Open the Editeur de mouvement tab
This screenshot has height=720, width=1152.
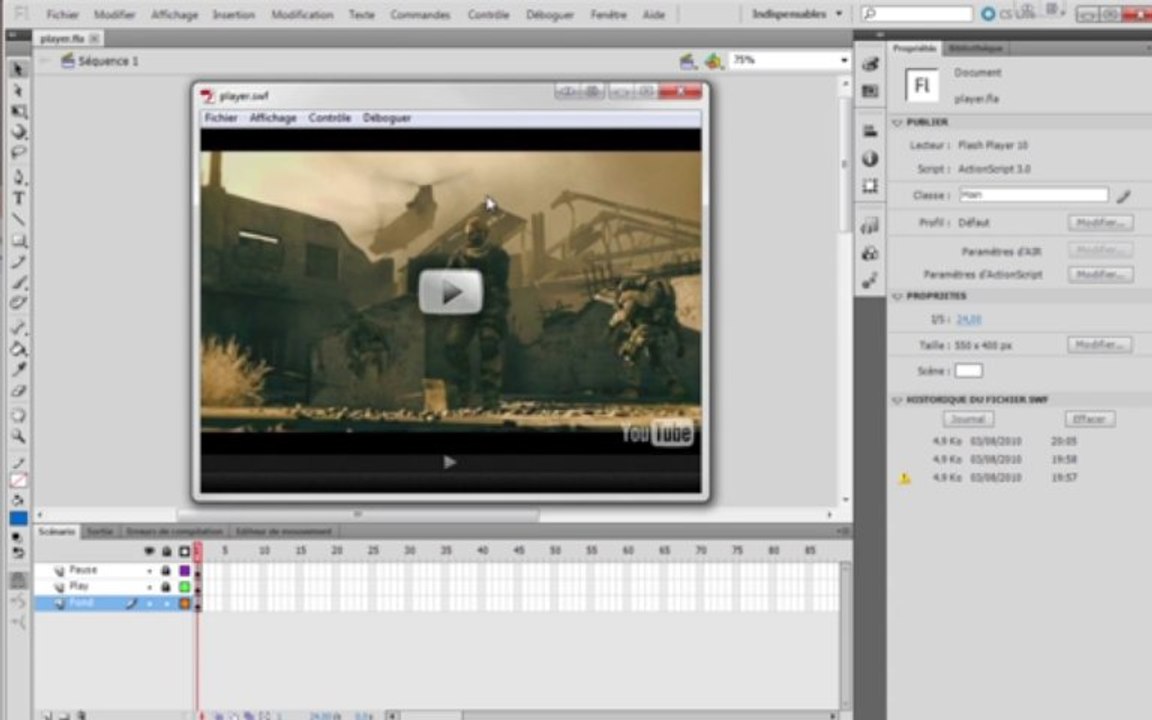[284, 531]
